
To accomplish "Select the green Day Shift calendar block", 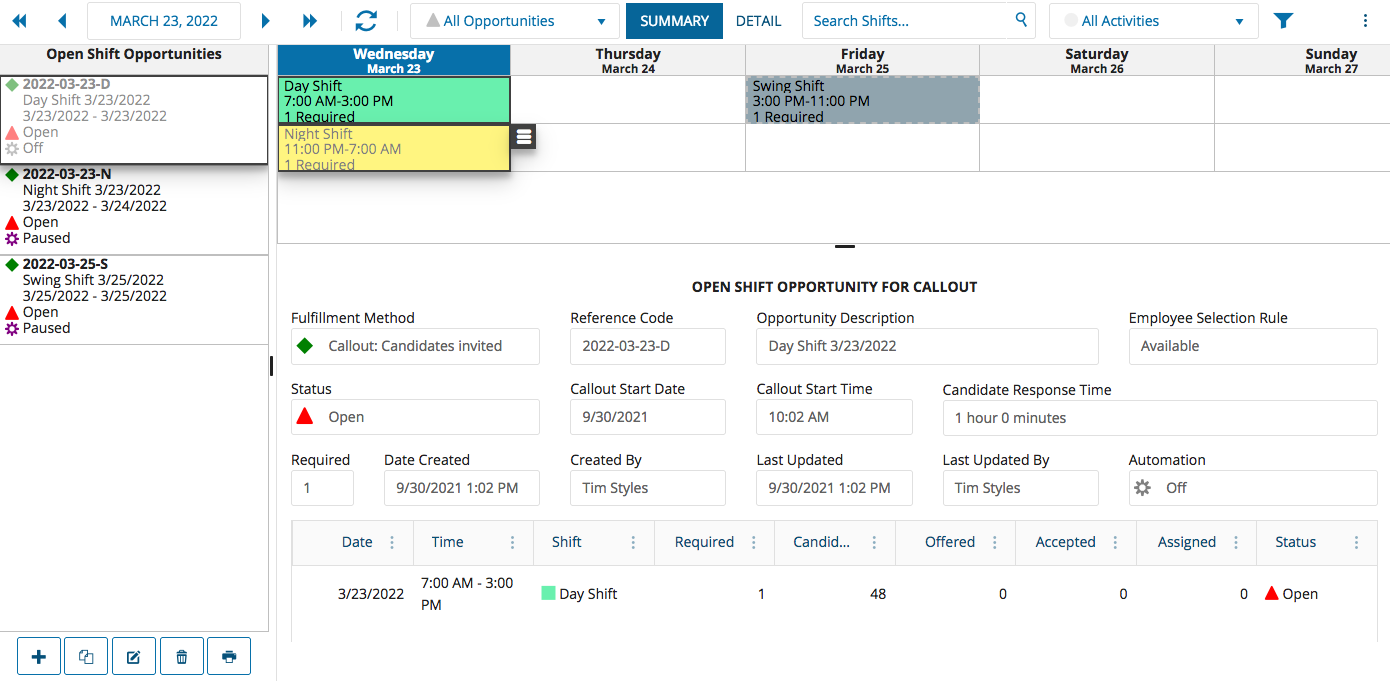I will click(x=394, y=100).
